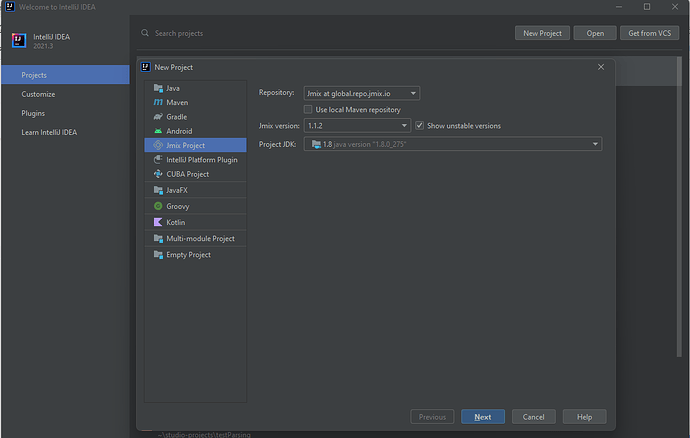
Task: Click the Empty Project folder icon
Action: click(158, 254)
